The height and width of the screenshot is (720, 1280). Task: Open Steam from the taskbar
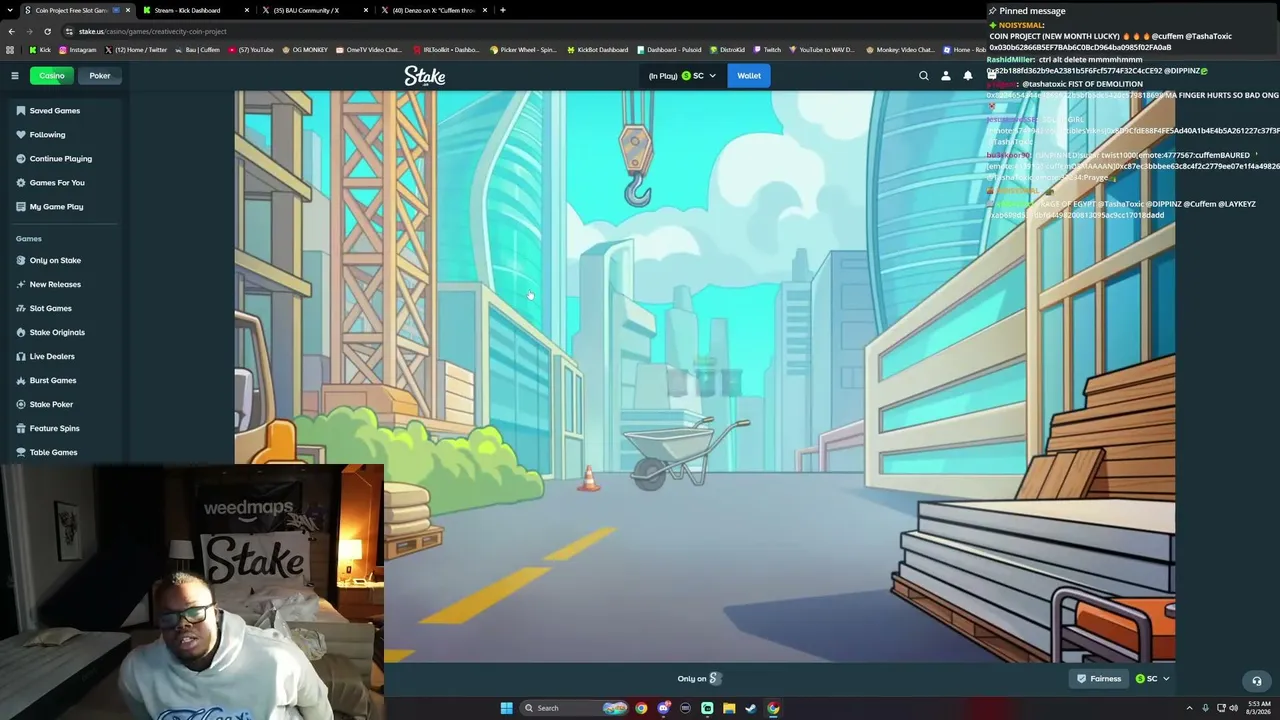(x=751, y=708)
